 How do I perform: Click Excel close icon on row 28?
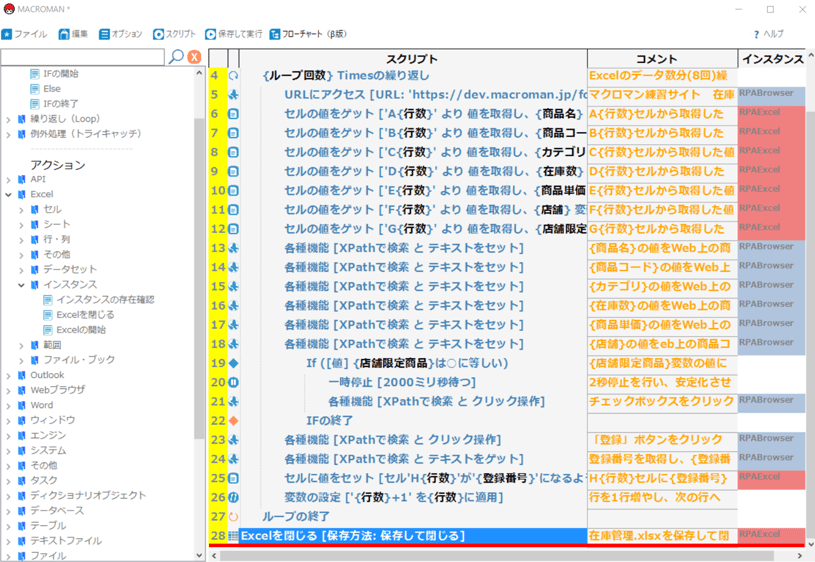pyautogui.click(x=233, y=536)
